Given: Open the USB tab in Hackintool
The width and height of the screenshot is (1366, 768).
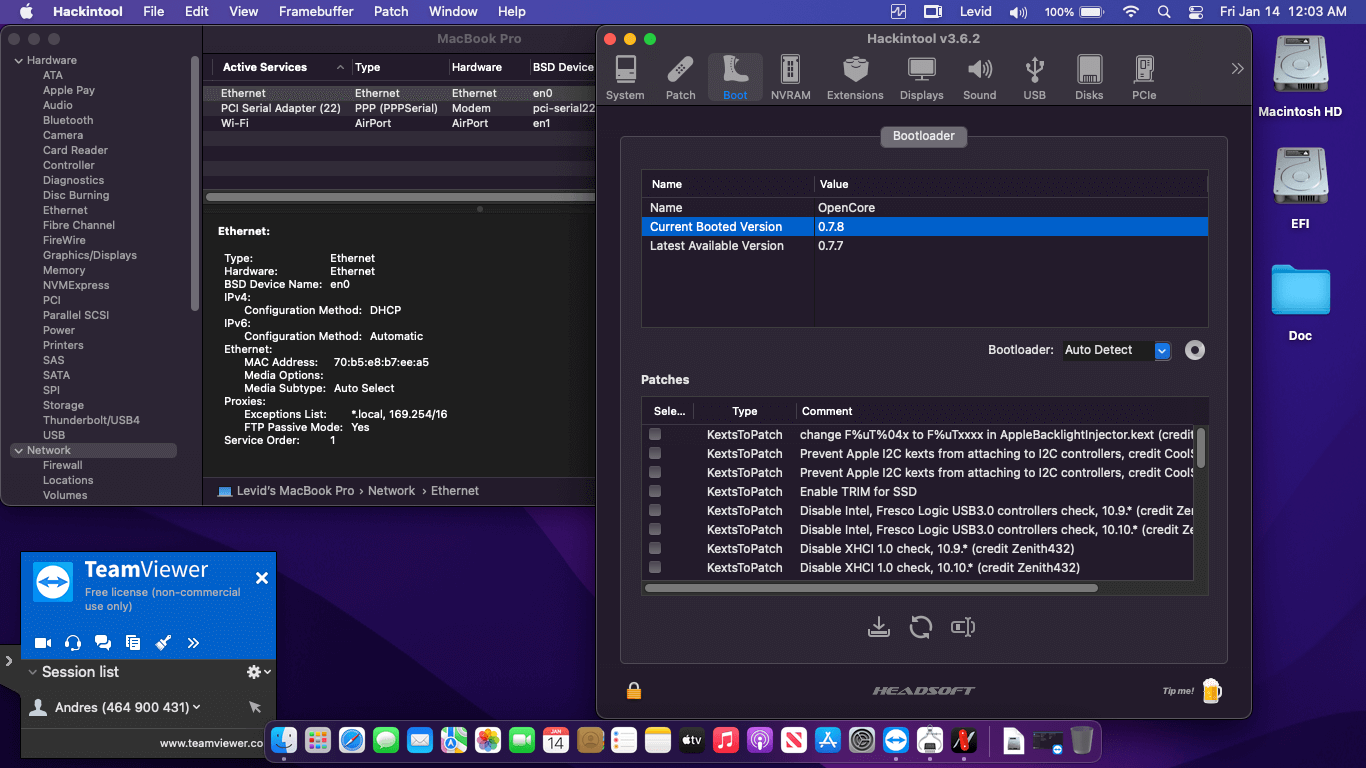Looking at the screenshot, I should [1034, 78].
